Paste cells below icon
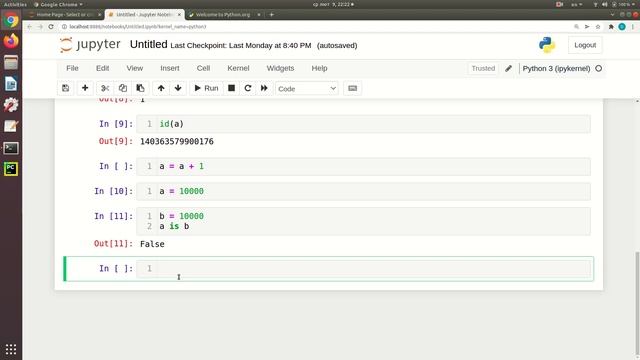Viewport: 640px width, 360px height. [x=140, y=88]
